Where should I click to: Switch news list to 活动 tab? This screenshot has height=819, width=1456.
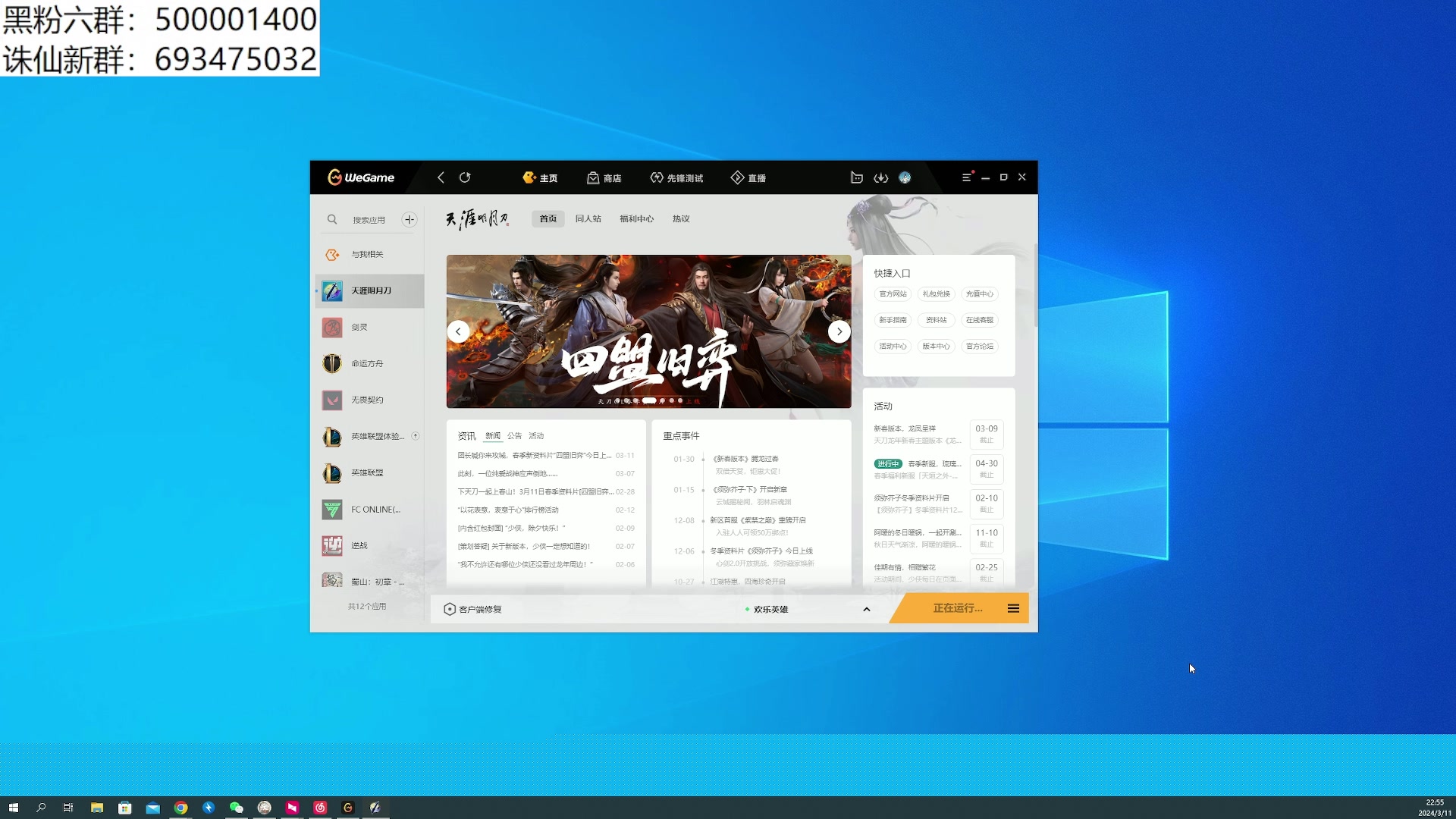click(x=536, y=436)
